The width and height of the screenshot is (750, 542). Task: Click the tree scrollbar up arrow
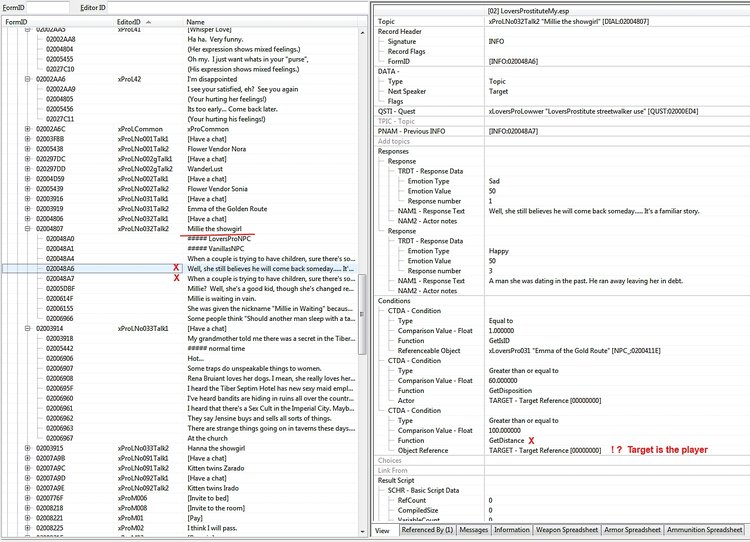tap(362, 33)
